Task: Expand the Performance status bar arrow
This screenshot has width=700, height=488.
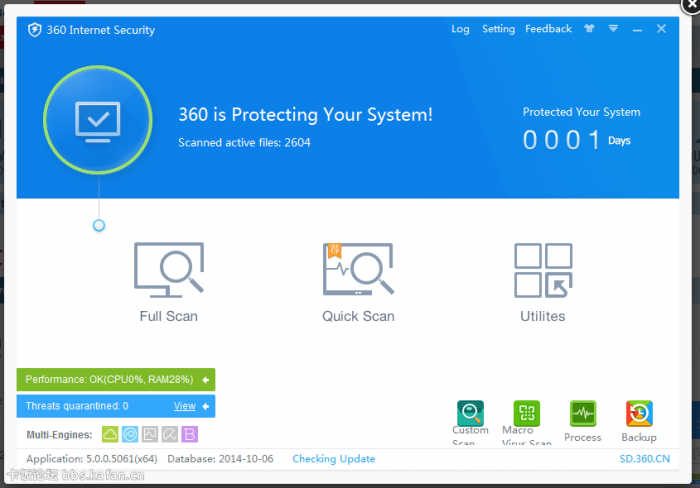Action: 205,380
